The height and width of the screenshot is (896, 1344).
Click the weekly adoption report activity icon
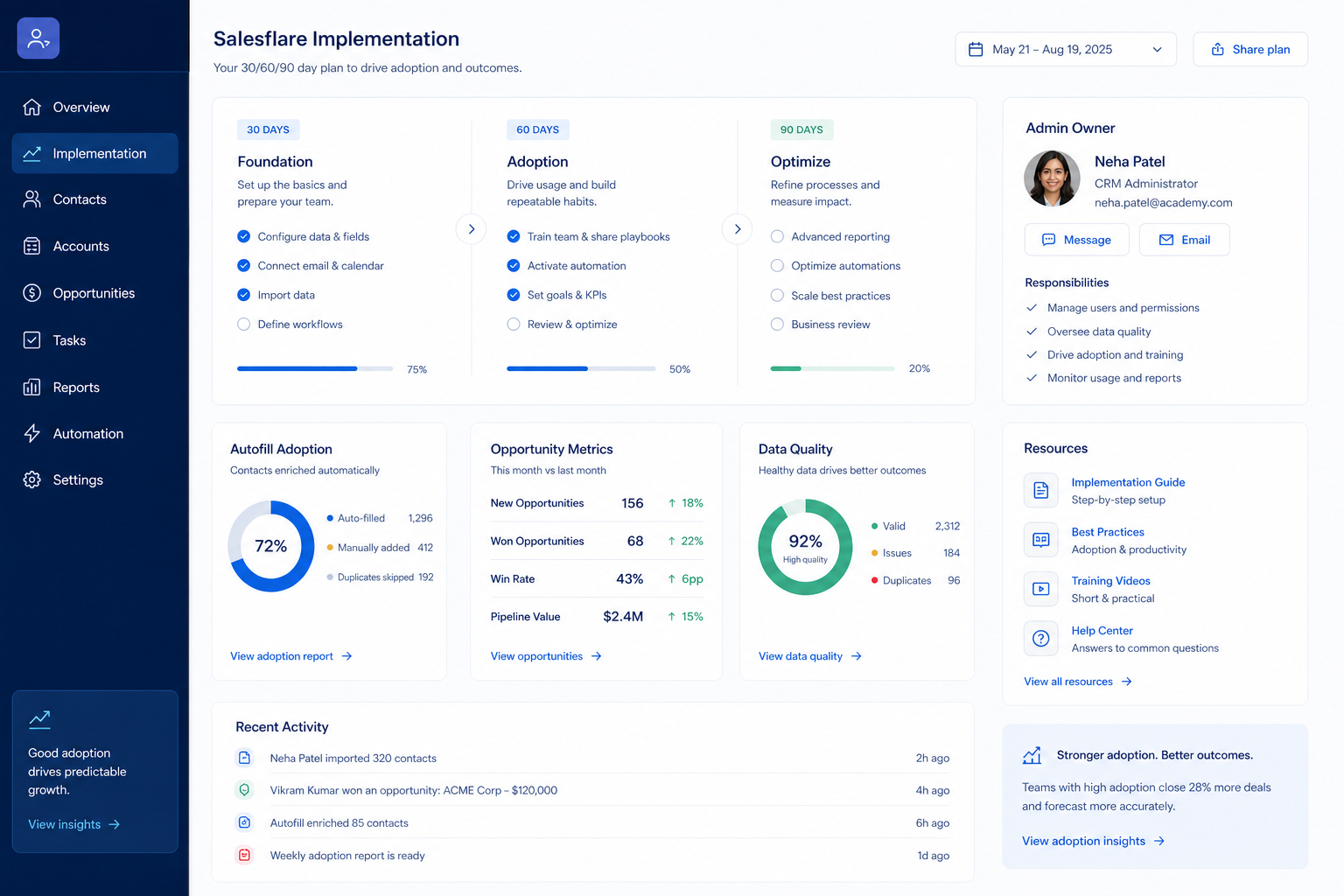pyautogui.click(x=245, y=855)
